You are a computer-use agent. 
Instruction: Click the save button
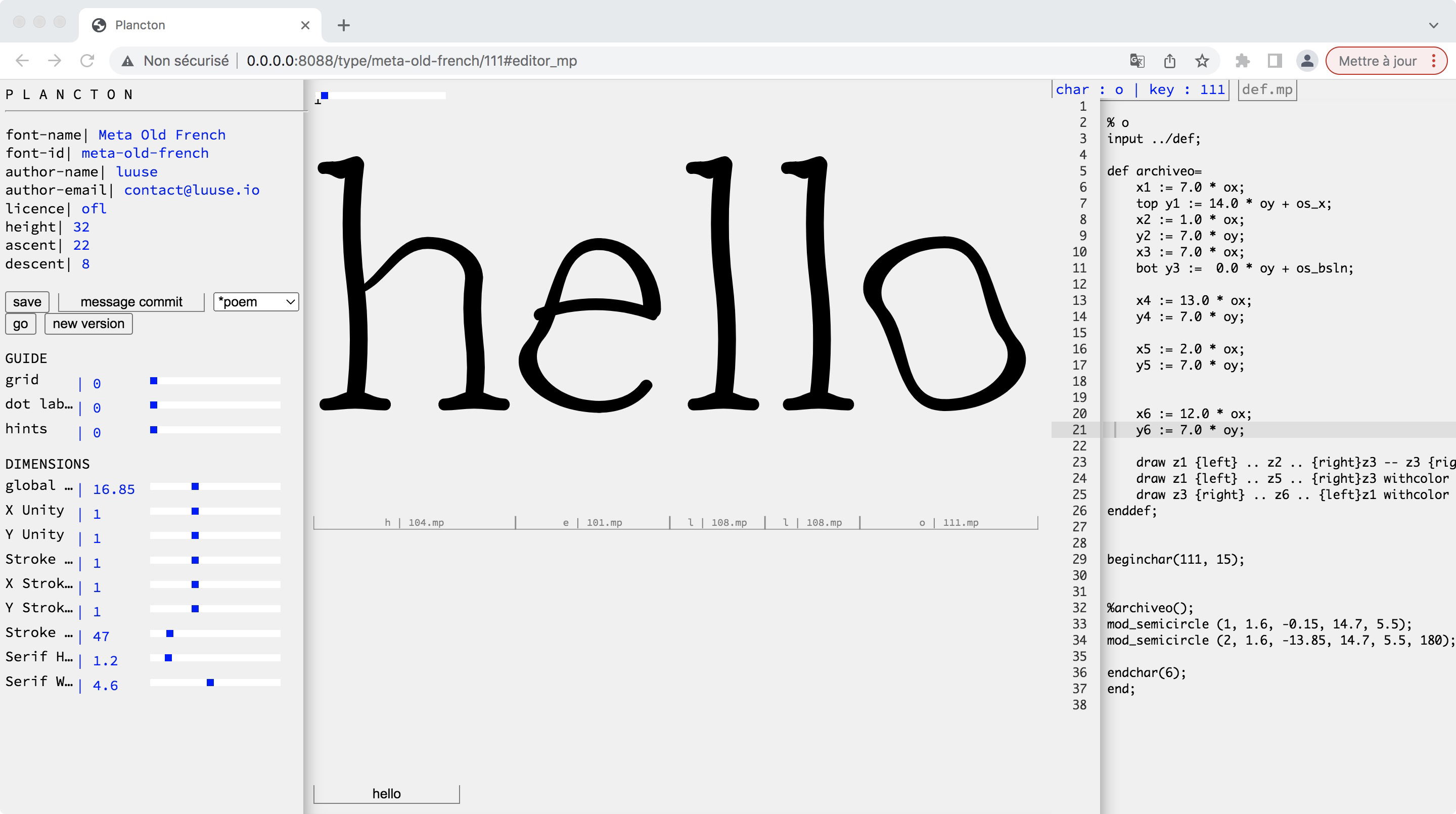point(27,301)
